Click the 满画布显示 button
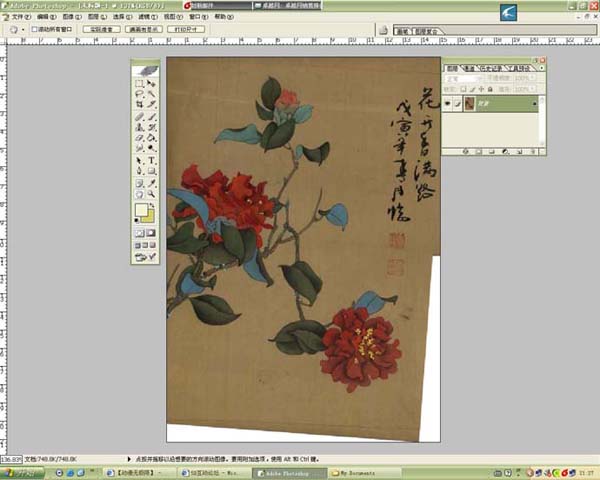The height and width of the screenshot is (480, 600). pyautogui.click(x=144, y=29)
